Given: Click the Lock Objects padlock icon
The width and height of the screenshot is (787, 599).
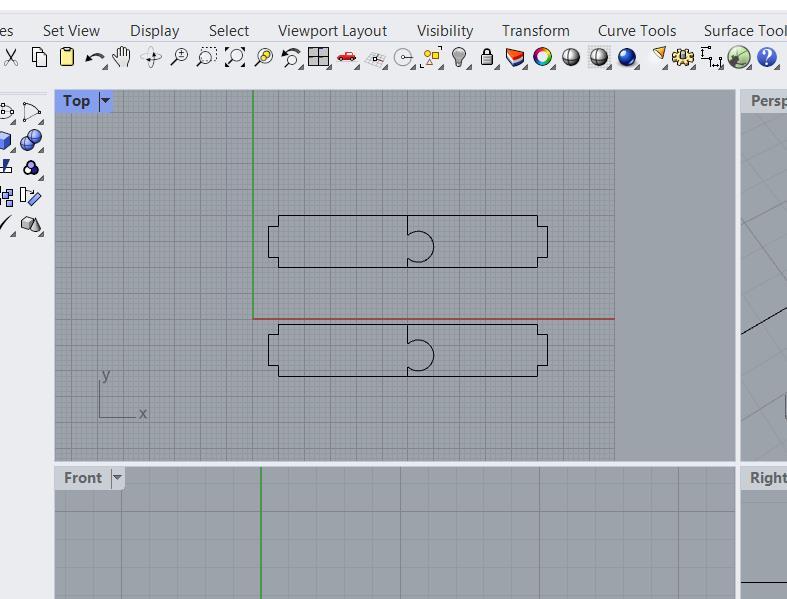Looking at the screenshot, I should tap(486, 57).
